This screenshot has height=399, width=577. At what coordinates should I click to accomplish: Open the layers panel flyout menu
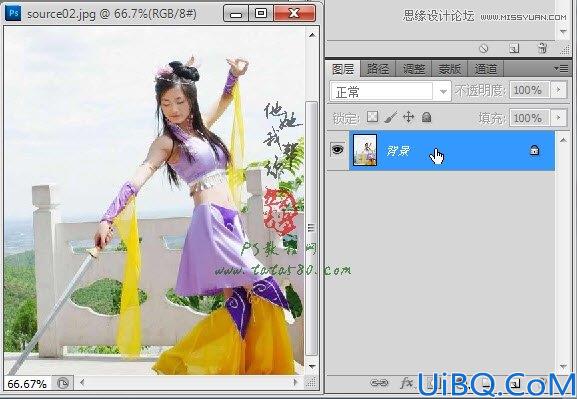tap(561, 69)
